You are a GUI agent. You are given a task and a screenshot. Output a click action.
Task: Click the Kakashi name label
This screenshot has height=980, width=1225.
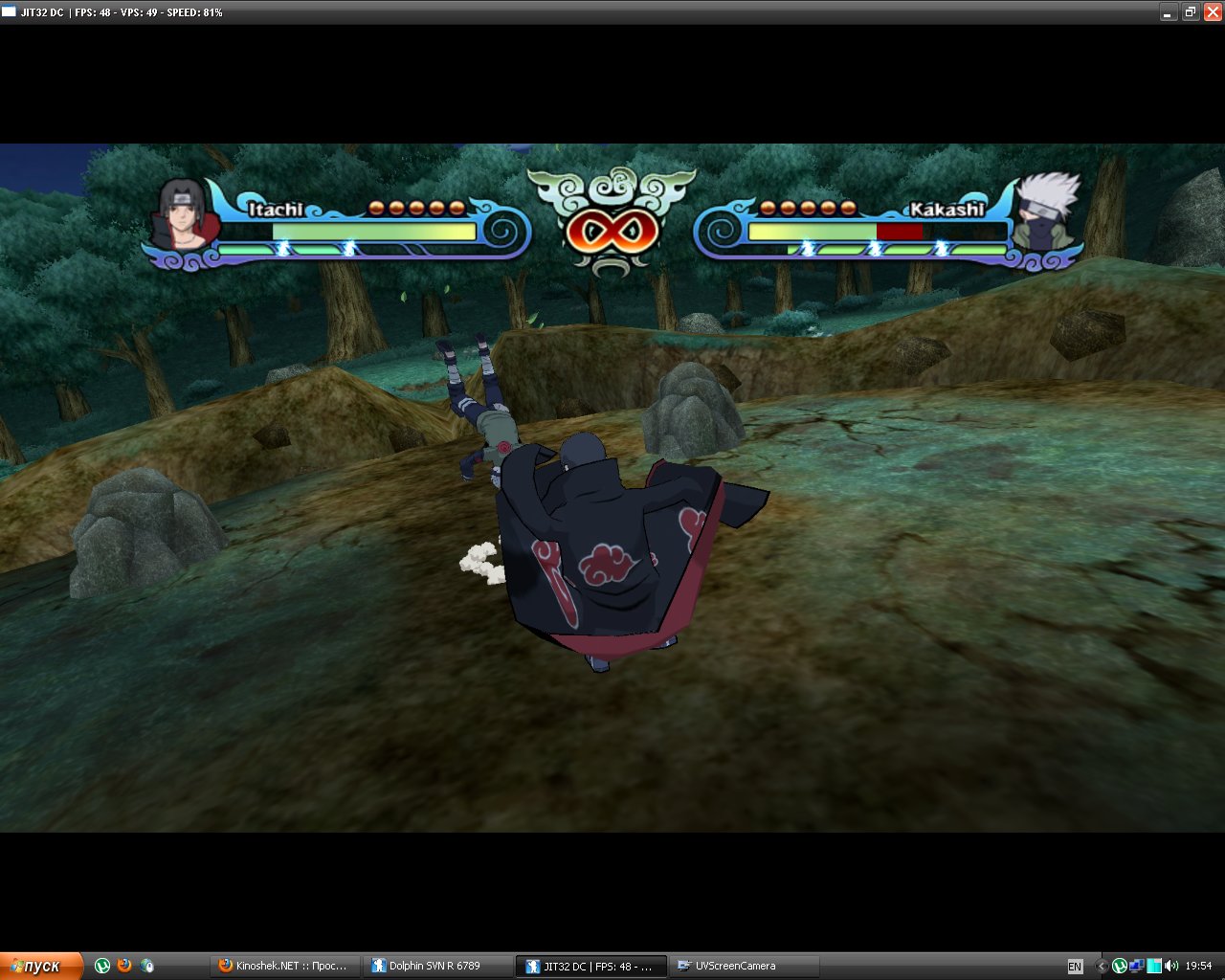(947, 209)
